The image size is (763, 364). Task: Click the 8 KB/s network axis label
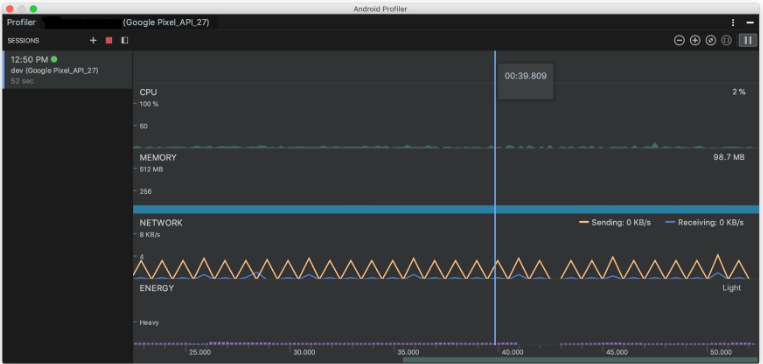coord(150,235)
